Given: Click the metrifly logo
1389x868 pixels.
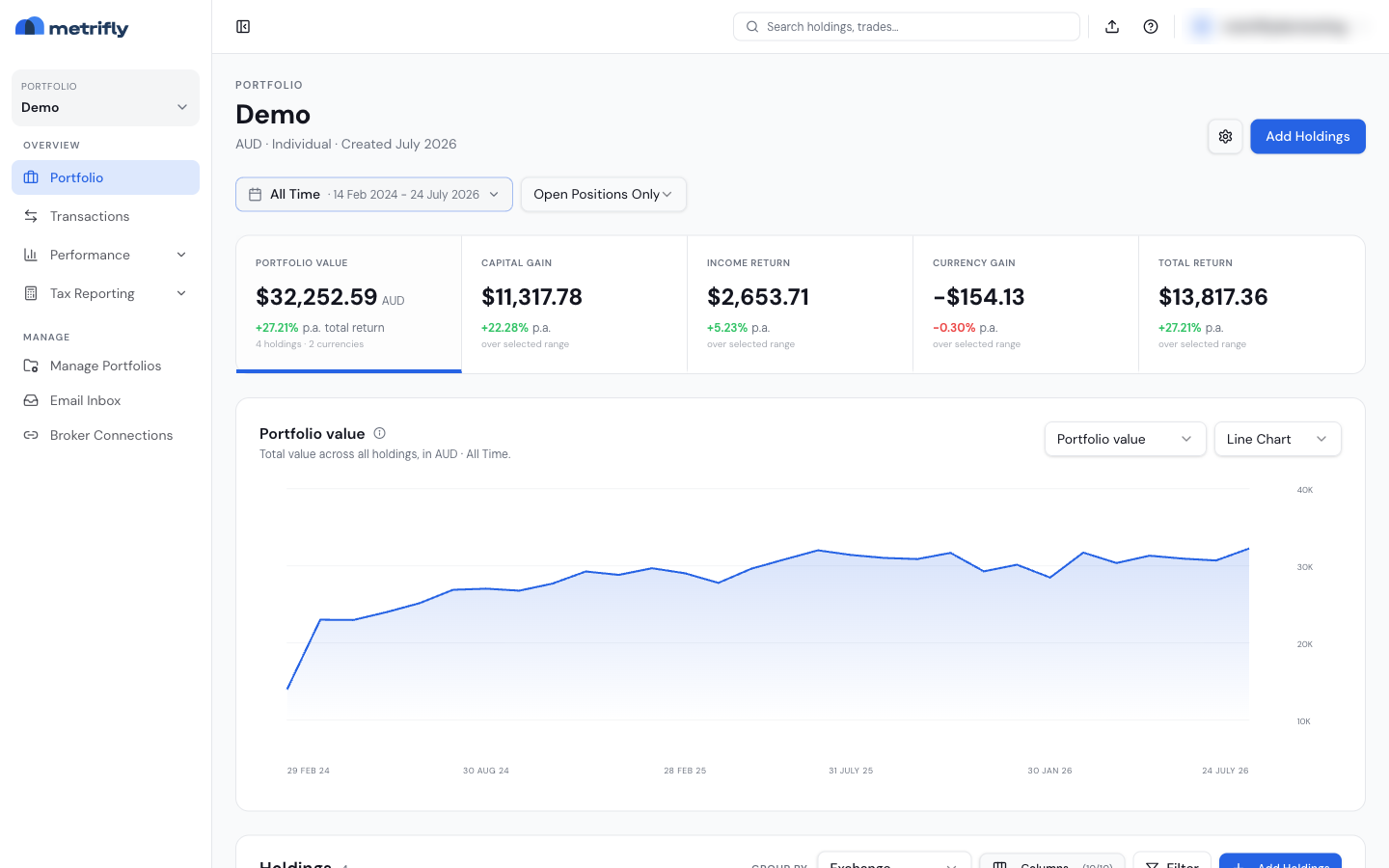Looking at the screenshot, I should pos(72,27).
